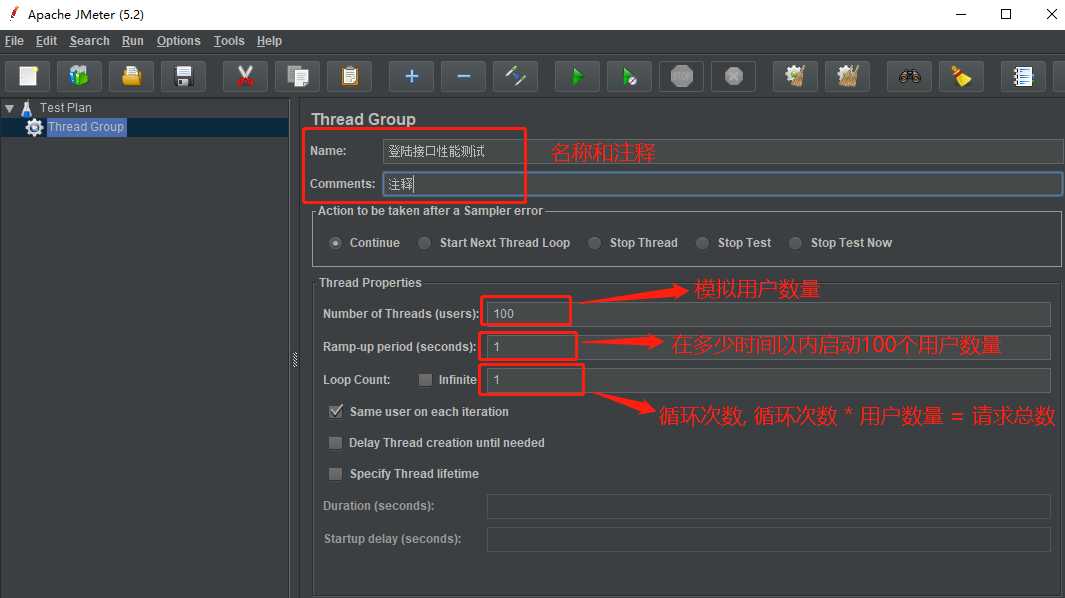Open the File menu
The image size is (1065, 598).
(14, 41)
